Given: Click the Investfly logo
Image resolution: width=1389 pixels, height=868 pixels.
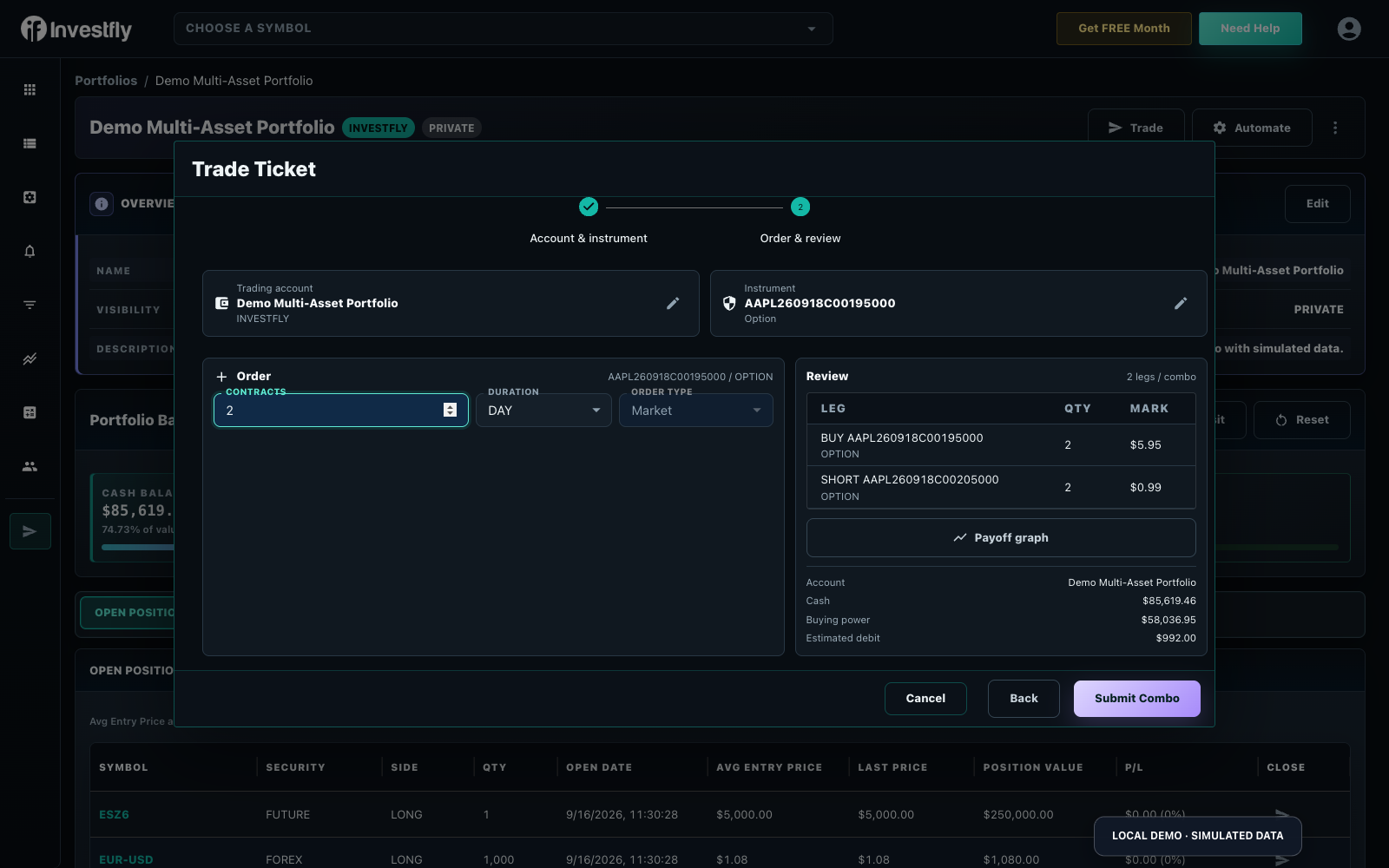Looking at the screenshot, I should pos(76,30).
